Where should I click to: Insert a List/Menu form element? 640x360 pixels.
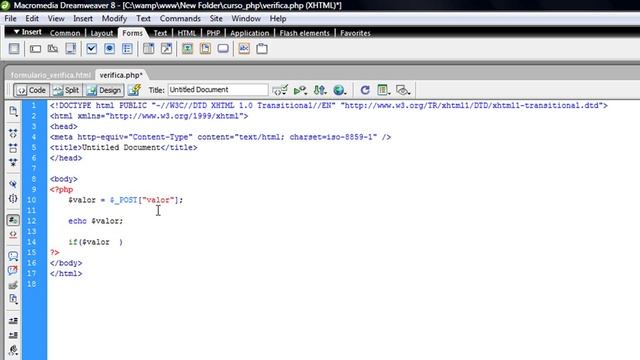point(149,49)
